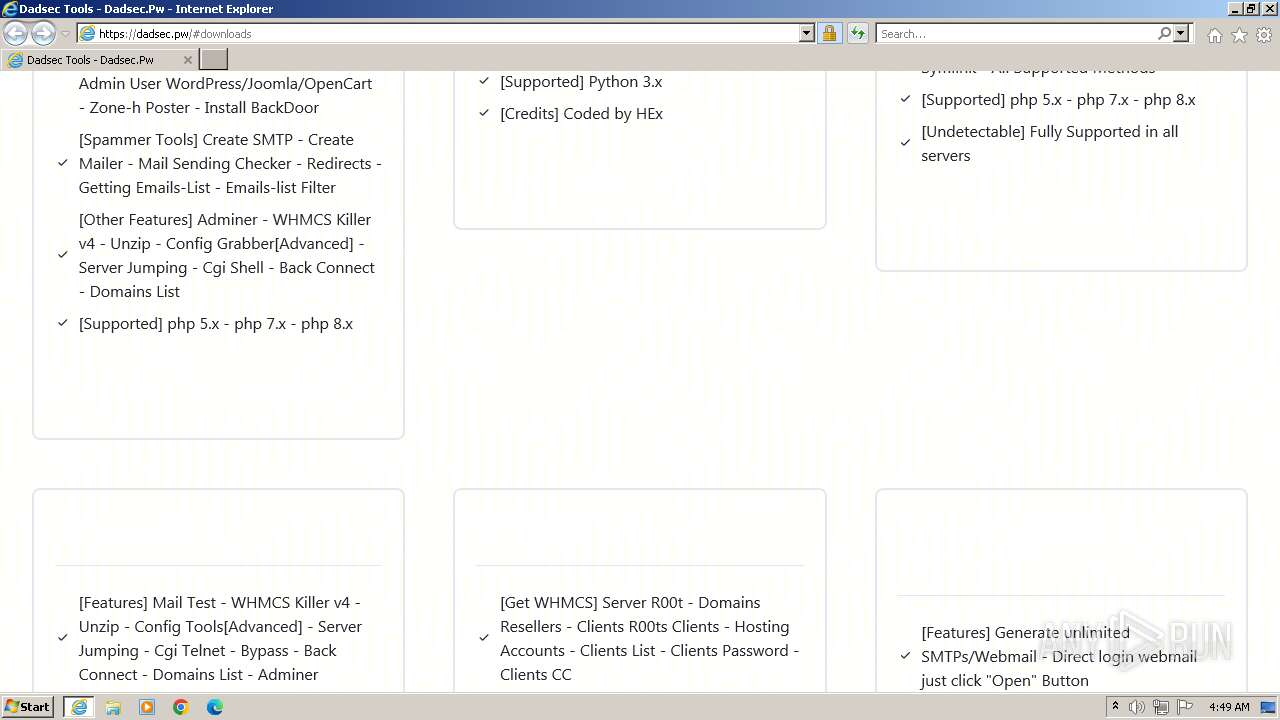The height and width of the screenshot is (720, 1280).
Task: Open the volume speaker tray icon
Action: 1137,707
